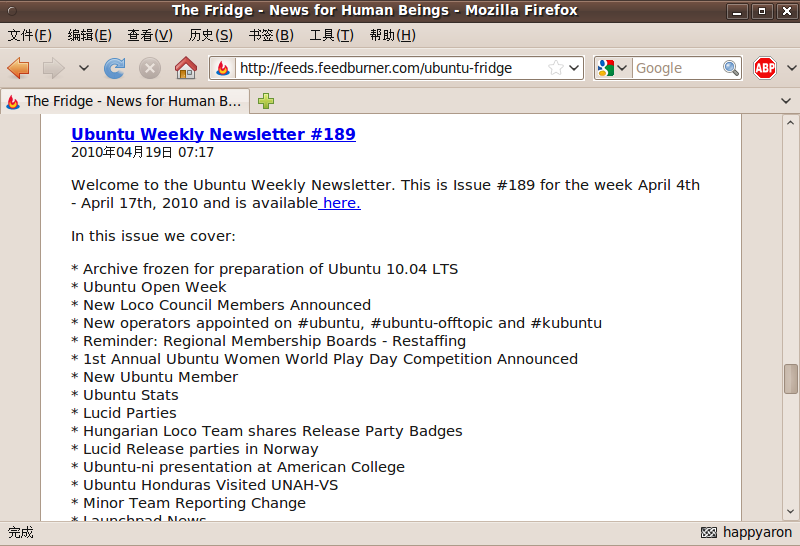
Task: Click the 'Ubuntu Stats' list item
Action: [131, 395]
